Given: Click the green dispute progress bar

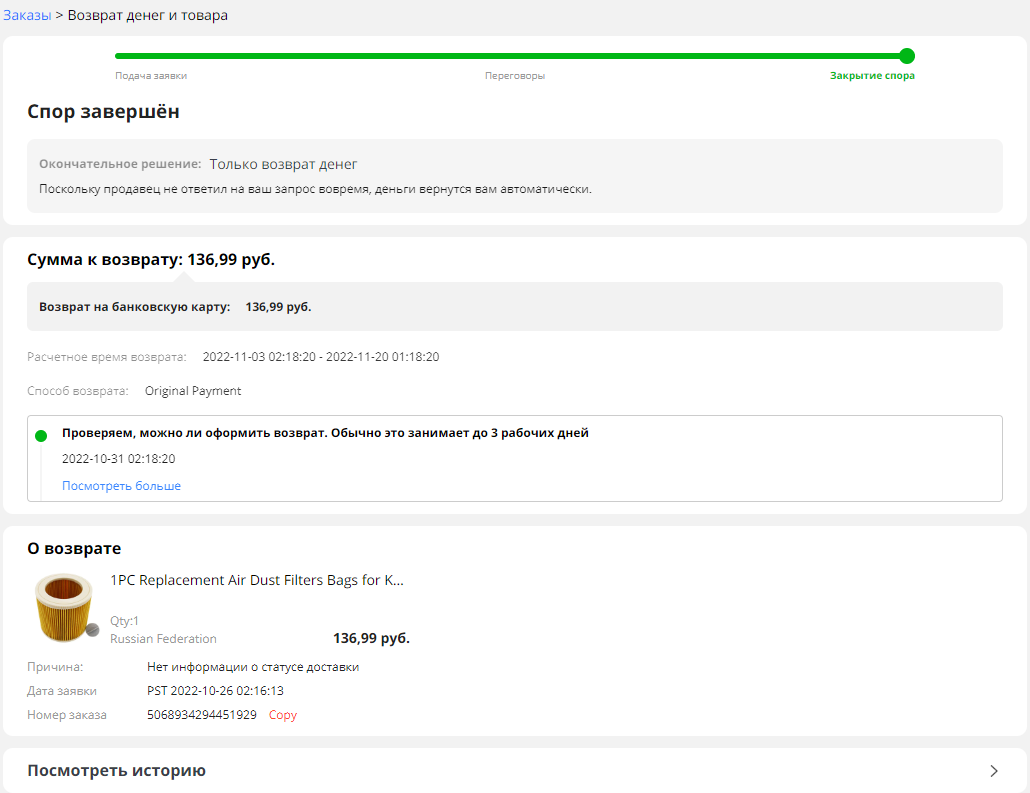Looking at the screenshot, I should (510, 56).
